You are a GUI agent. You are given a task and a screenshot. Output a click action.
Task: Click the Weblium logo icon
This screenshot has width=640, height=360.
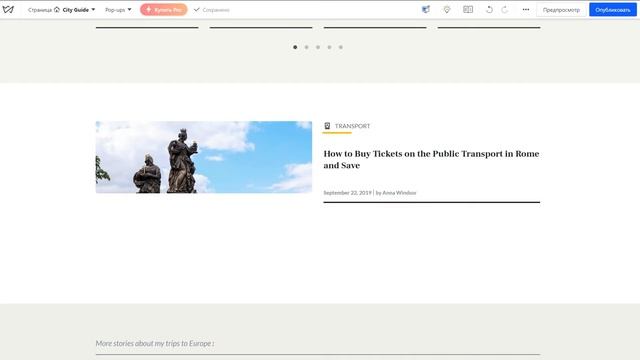click(8, 9)
